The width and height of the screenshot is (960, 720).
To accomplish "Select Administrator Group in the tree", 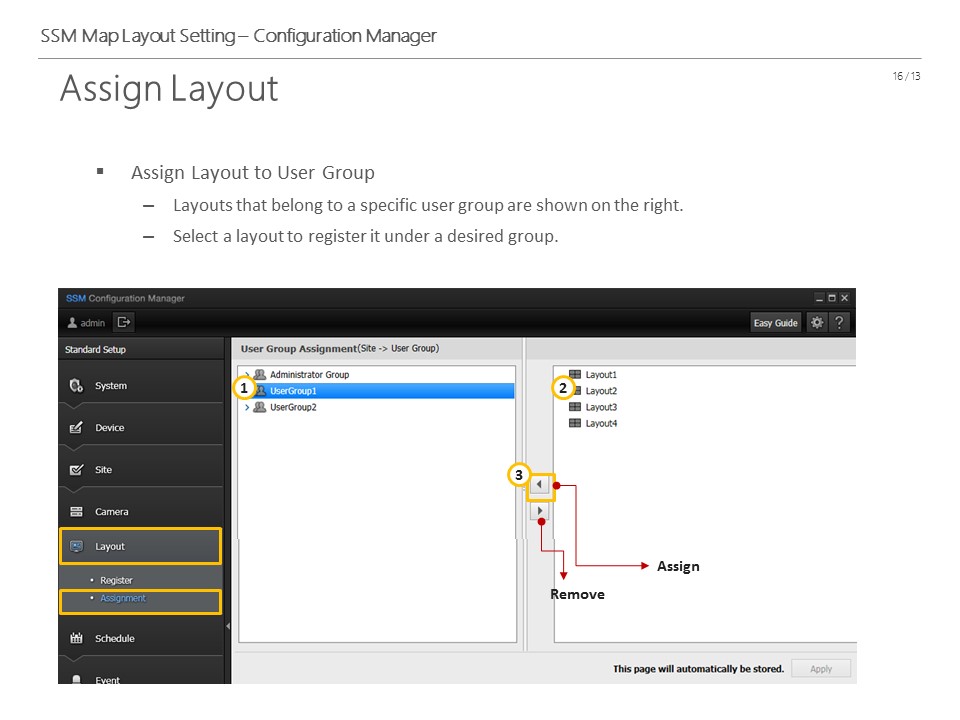I will tap(309, 374).
